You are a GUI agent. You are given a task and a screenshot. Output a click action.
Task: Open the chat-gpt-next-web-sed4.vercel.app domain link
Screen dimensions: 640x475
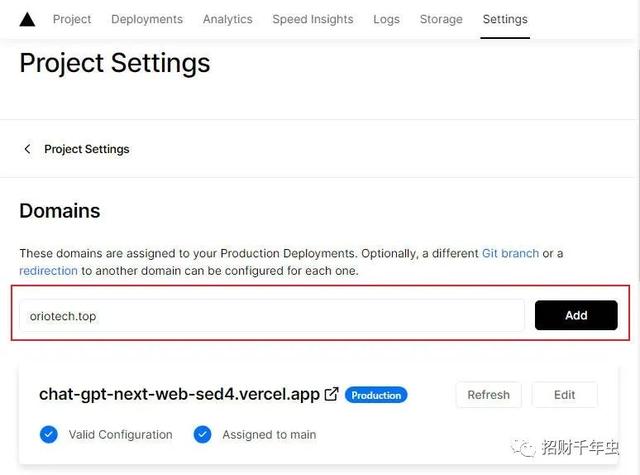pyautogui.click(x=178, y=395)
